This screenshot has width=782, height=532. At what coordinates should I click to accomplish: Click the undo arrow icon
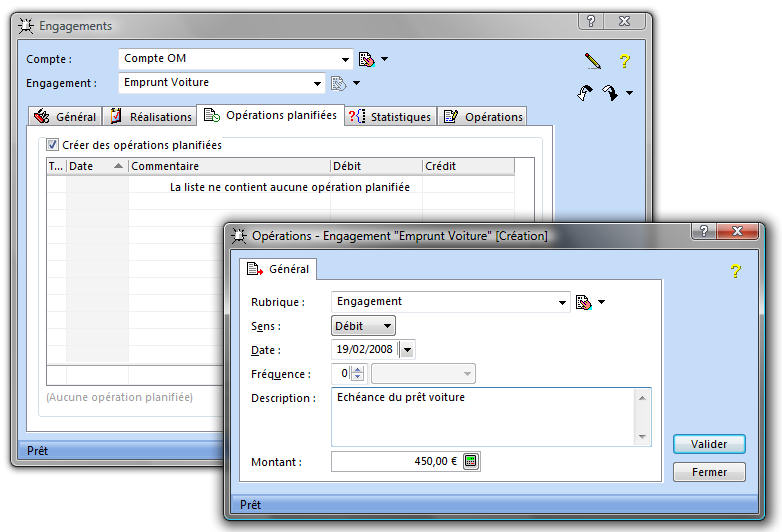click(586, 92)
